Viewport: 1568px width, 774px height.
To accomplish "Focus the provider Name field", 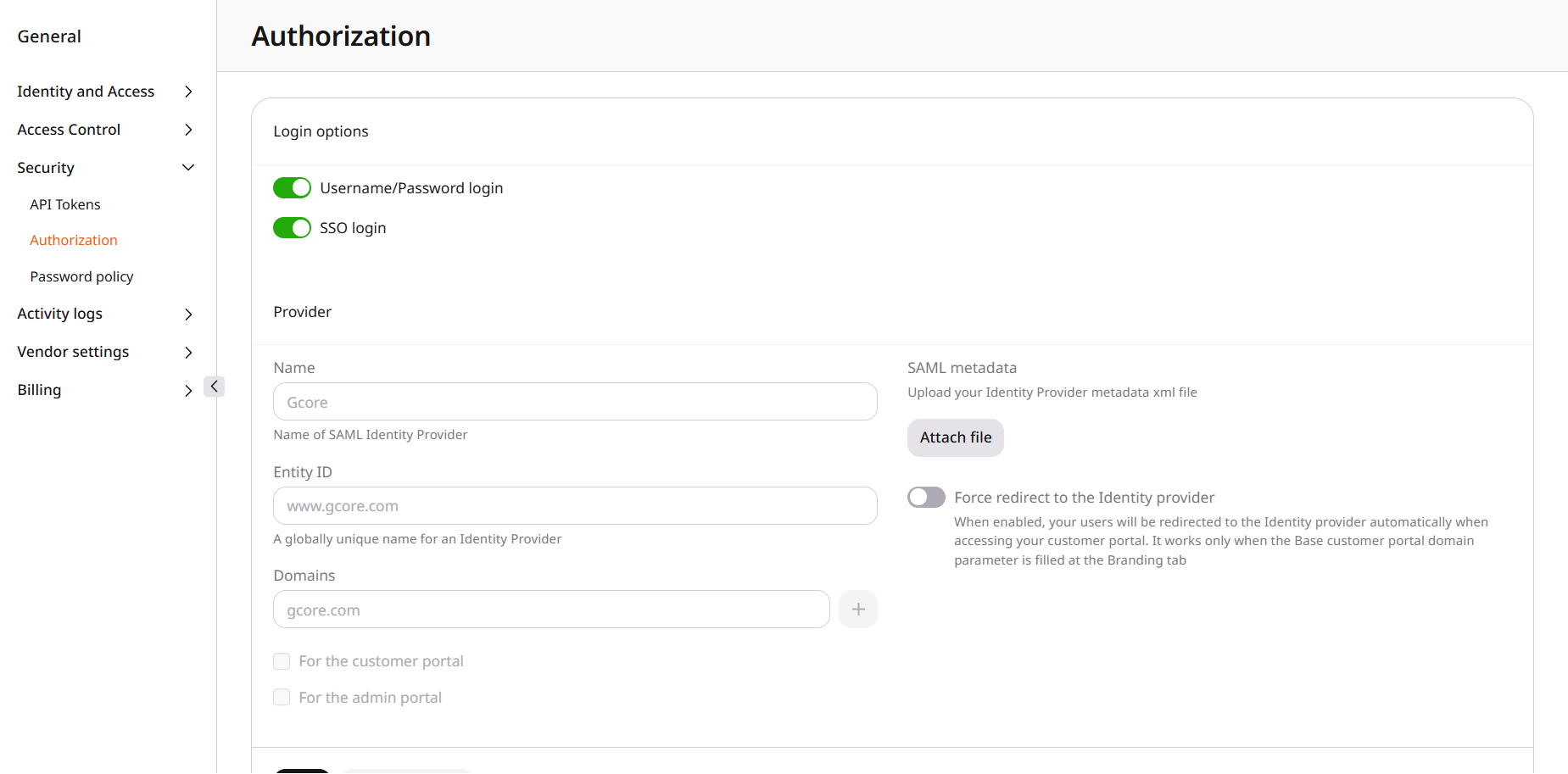I will pyautogui.click(x=575, y=402).
